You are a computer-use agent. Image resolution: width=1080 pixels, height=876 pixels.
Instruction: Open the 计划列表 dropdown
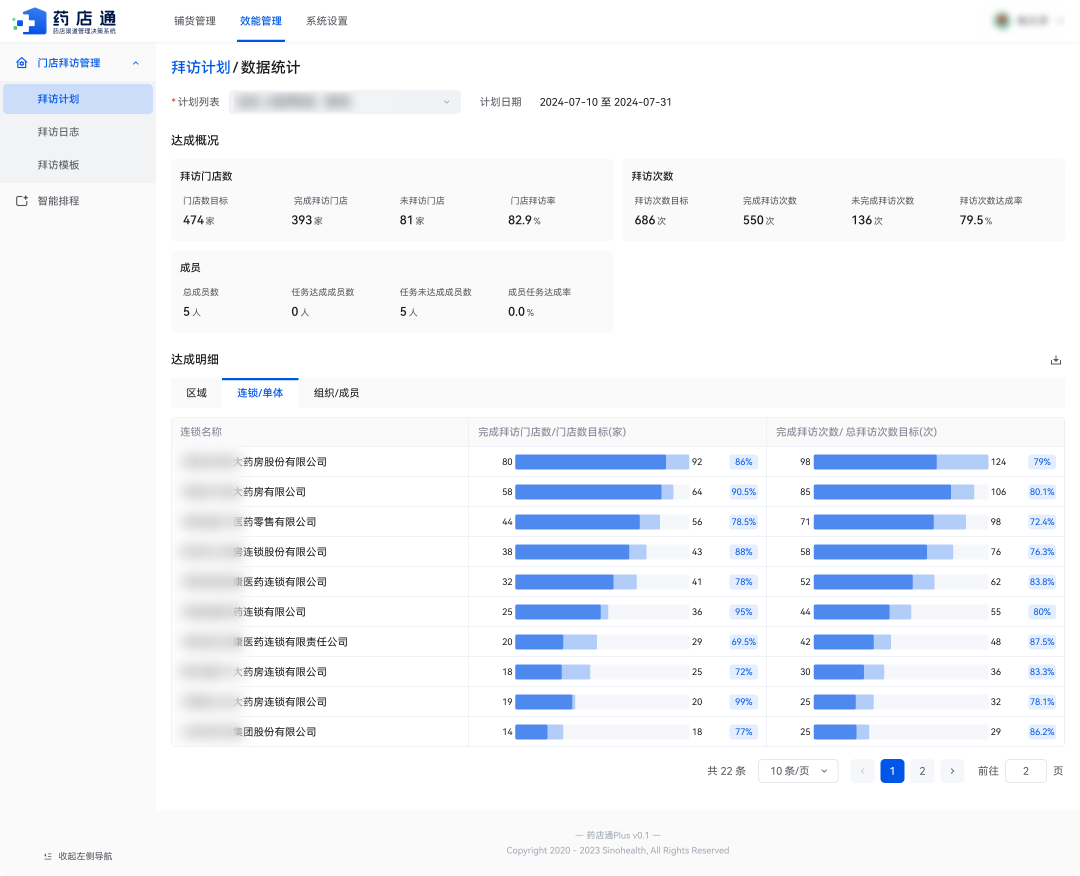(x=345, y=102)
